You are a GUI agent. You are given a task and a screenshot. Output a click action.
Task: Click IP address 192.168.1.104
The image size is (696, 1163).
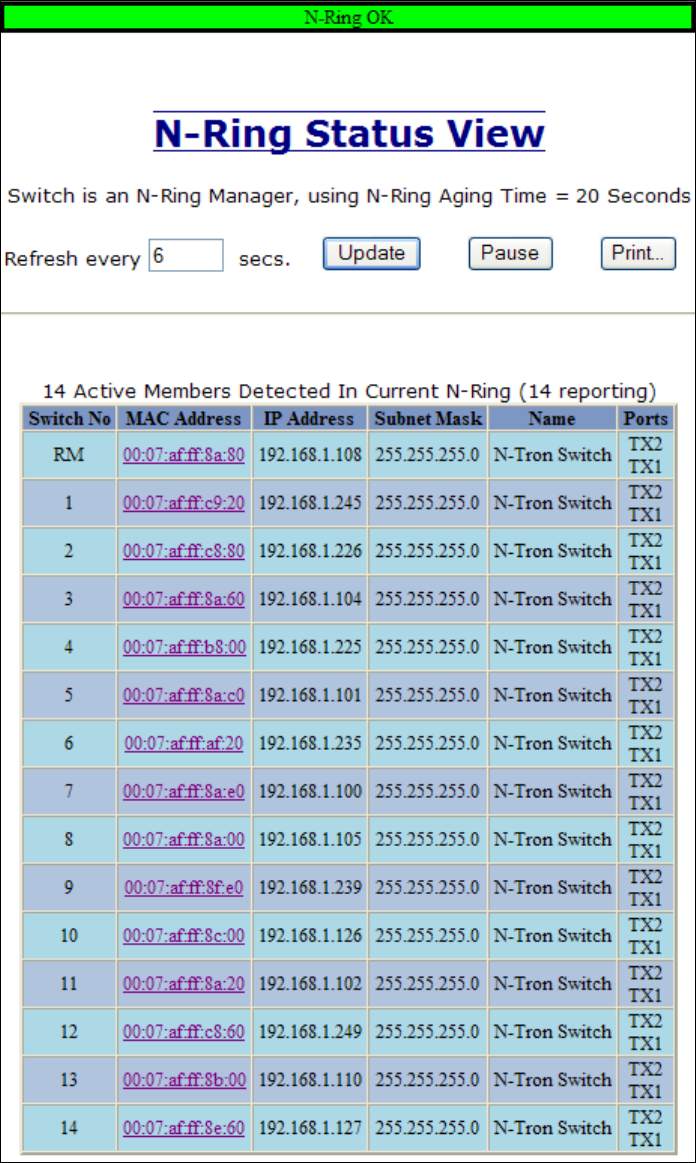[x=310, y=599]
